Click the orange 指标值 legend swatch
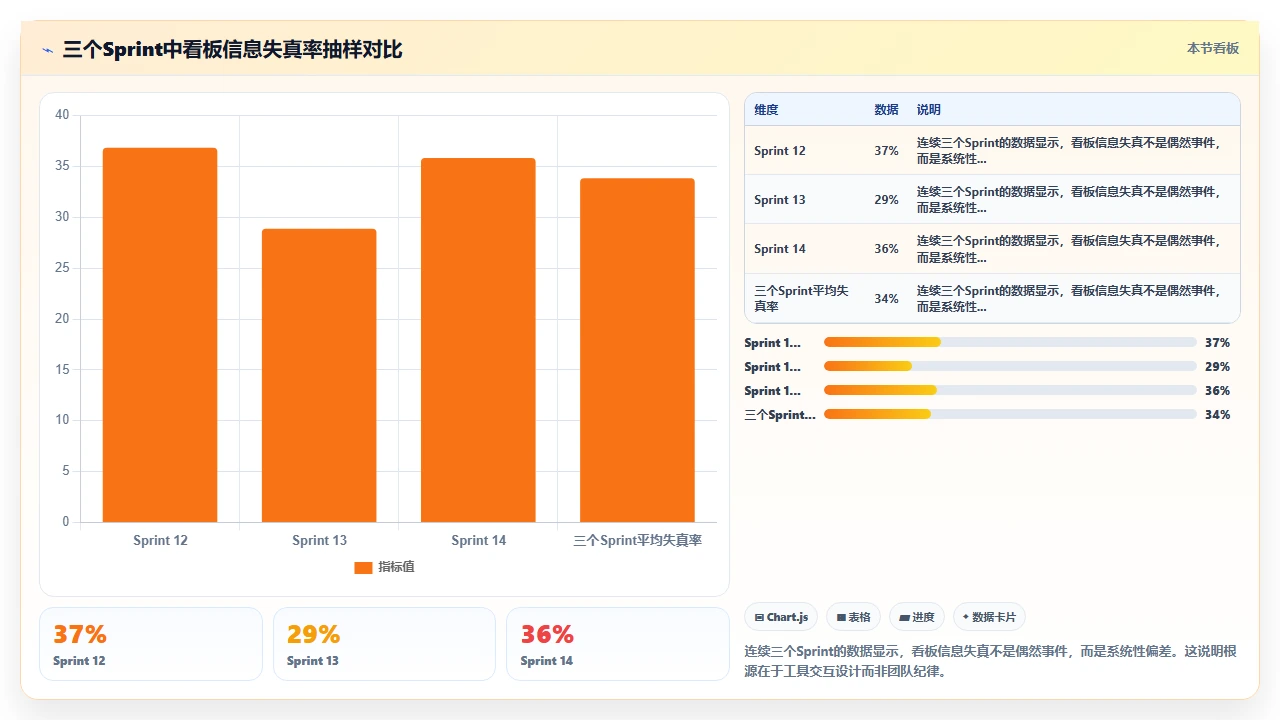This screenshot has width=1280, height=720. click(363, 567)
